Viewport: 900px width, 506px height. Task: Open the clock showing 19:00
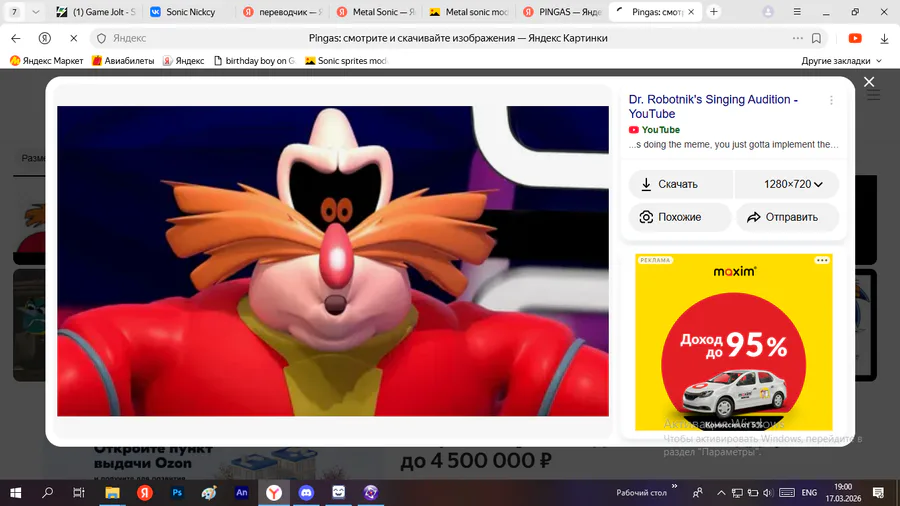[x=843, y=493]
